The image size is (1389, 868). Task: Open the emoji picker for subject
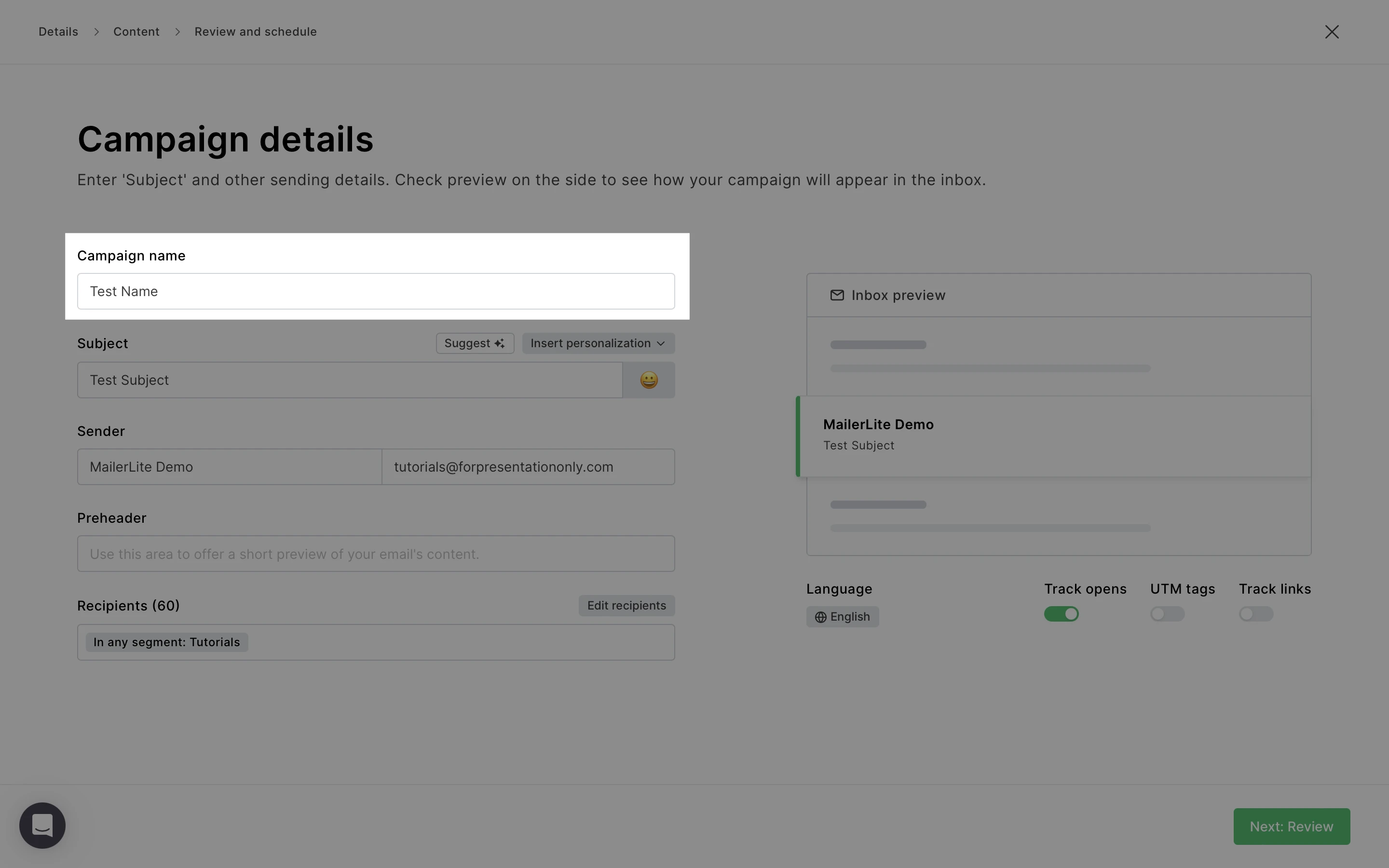click(649, 380)
